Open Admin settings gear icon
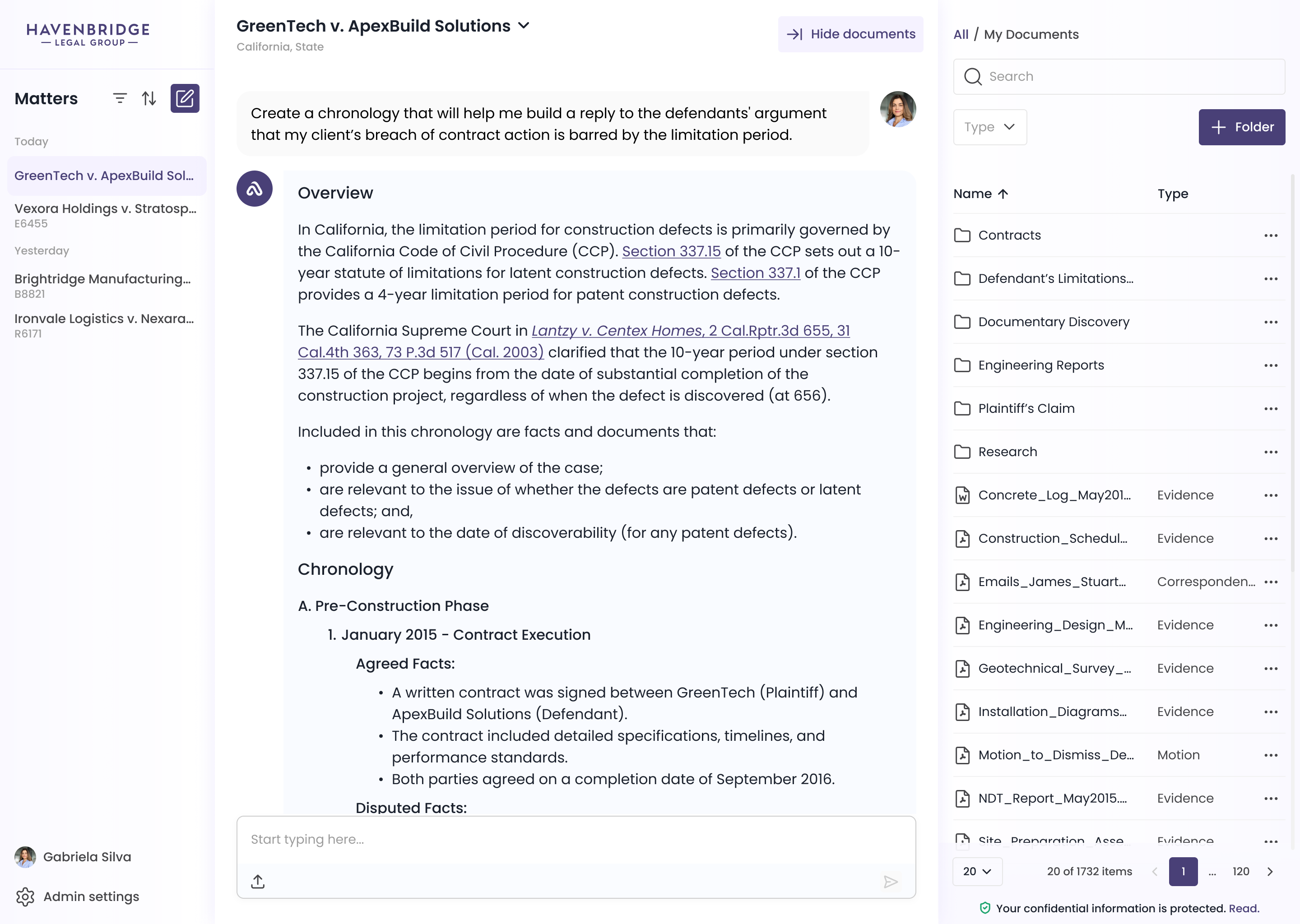Image resolution: width=1300 pixels, height=924 pixels. pyautogui.click(x=25, y=896)
